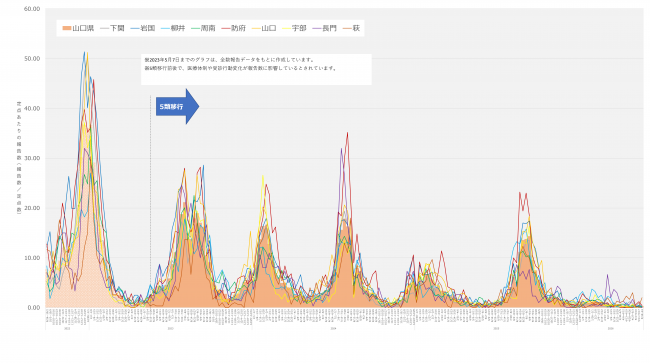Click the orange 山口県 legend swatch
Screen dimensions: 650x363
point(67,28)
